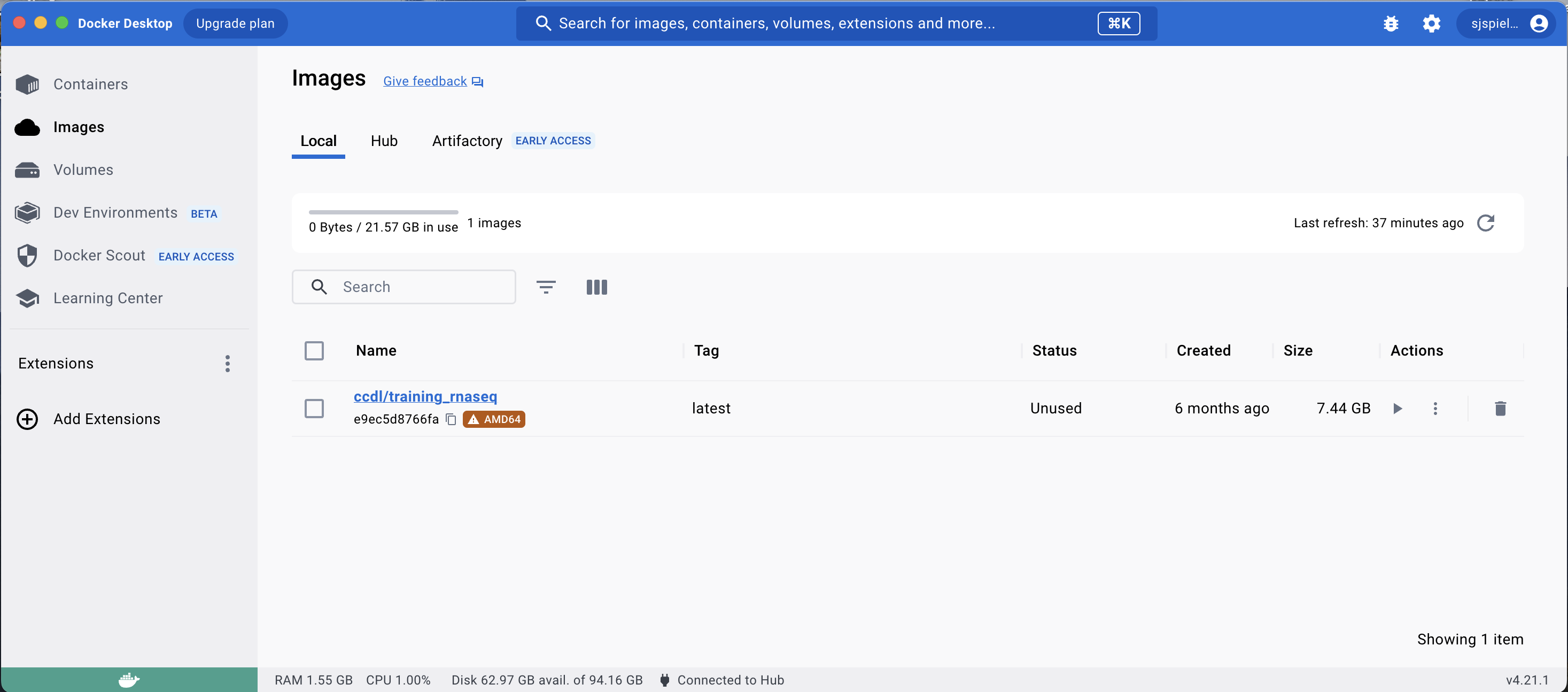Viewport: 1568px width, 692px height.
Task: Switch to the Hub tab
Action: tap(384, 140)
